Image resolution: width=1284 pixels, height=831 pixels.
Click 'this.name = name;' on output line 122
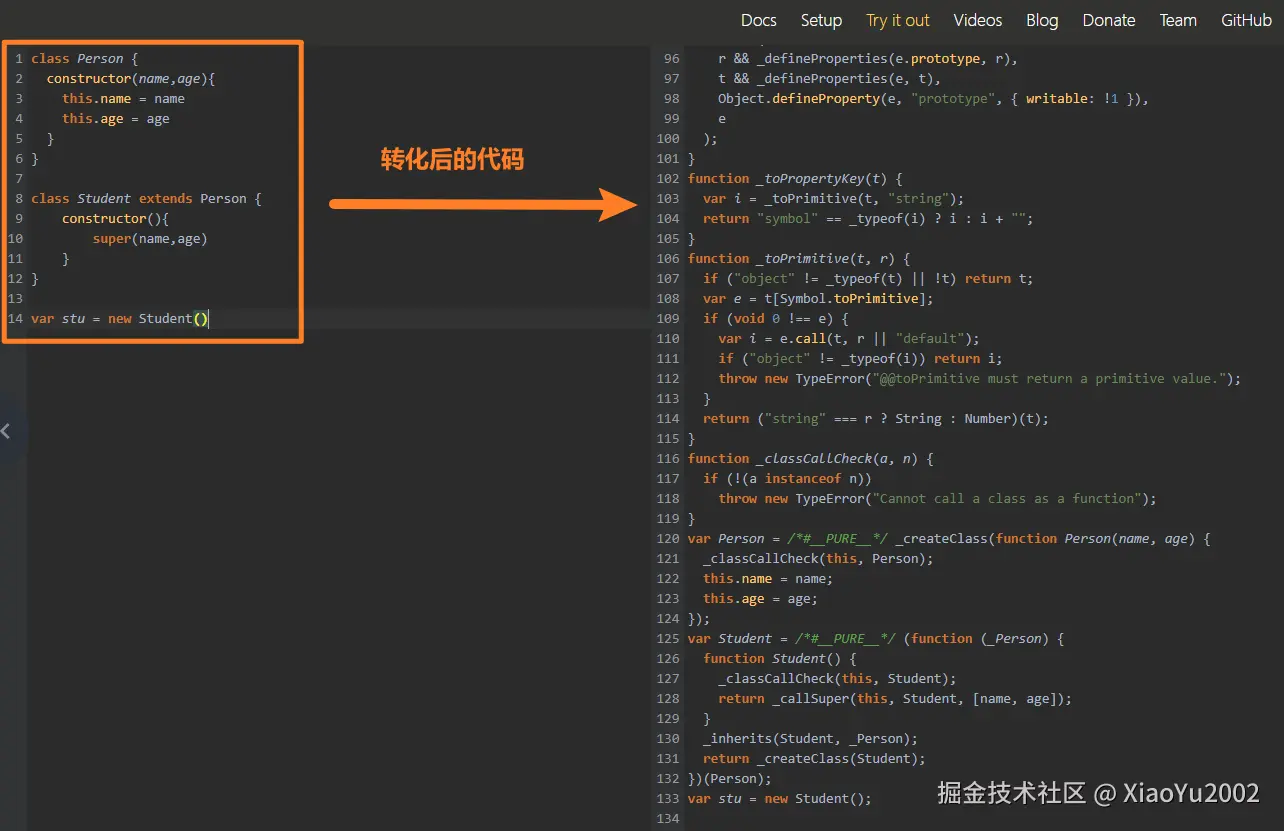(x=768, y=578)
